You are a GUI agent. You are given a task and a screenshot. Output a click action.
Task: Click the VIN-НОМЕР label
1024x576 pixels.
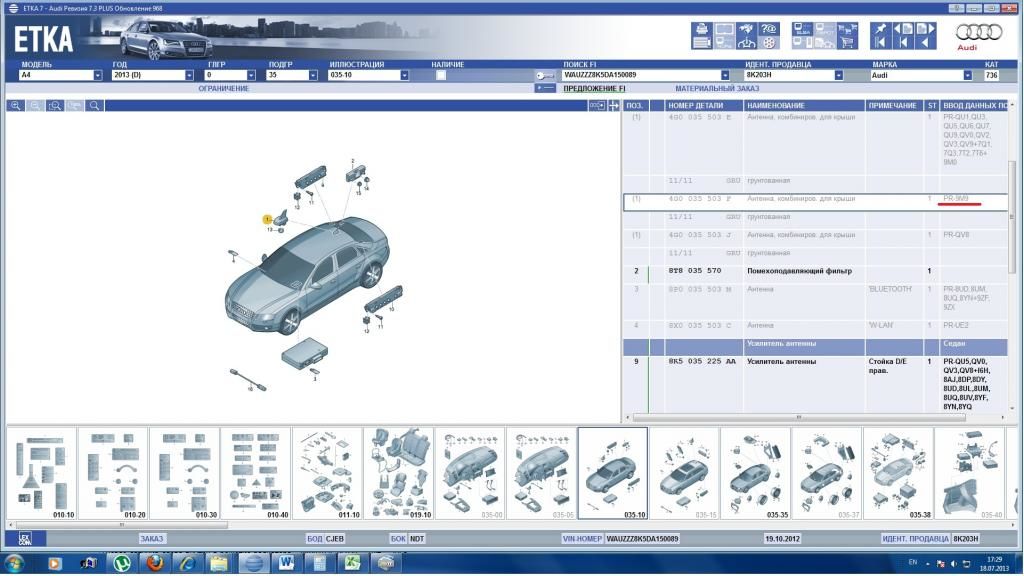pyautogui.click(x=582, y=539)
